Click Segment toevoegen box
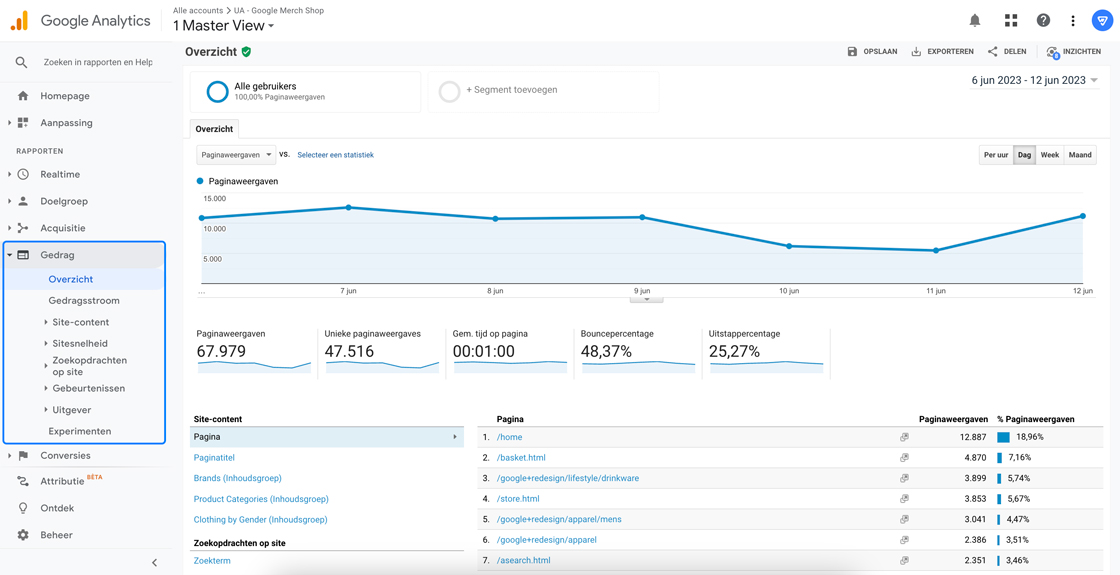Viewport: 1120px width, 575px height. 543,91
